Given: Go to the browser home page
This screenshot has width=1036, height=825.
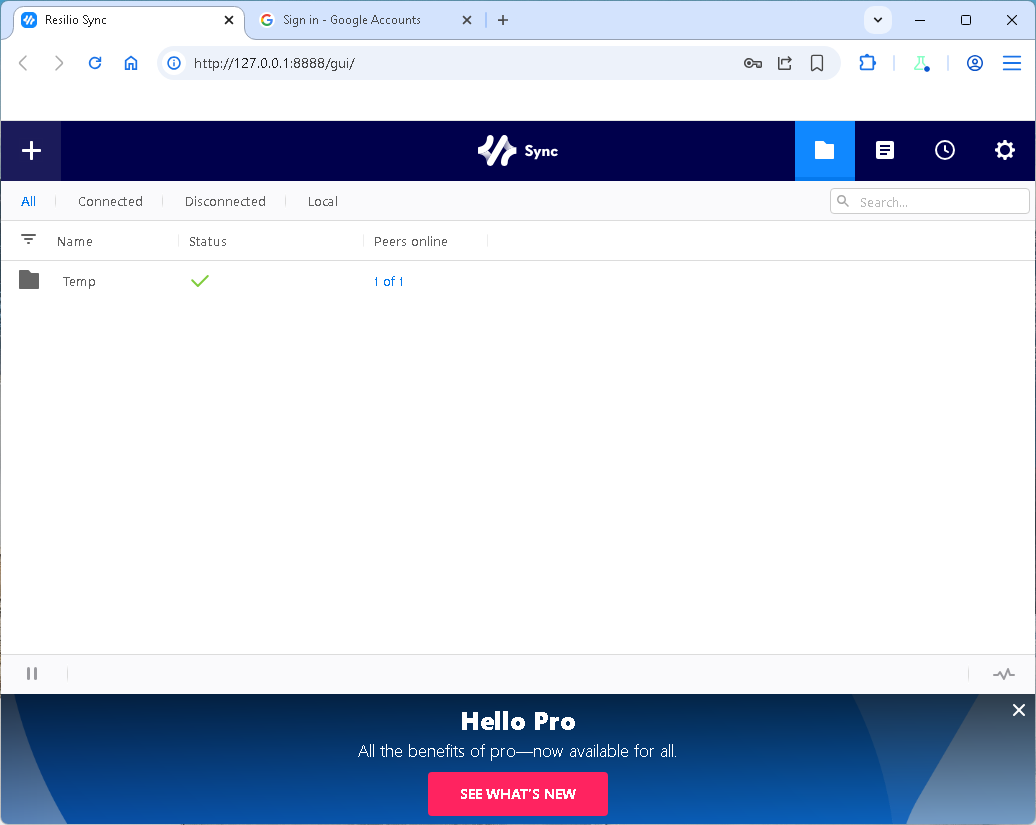Looking at the screenshot, I should coord(131,63).
